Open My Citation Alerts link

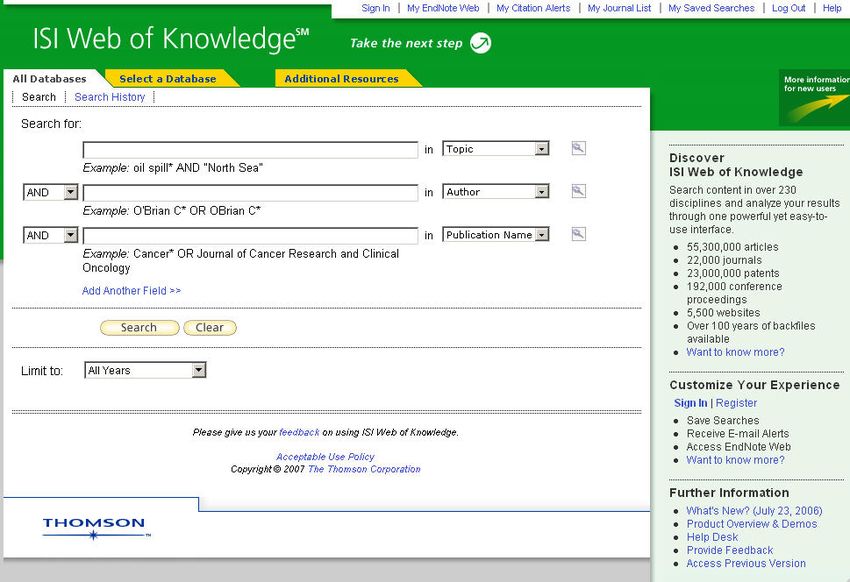click(x=533, y=8)
